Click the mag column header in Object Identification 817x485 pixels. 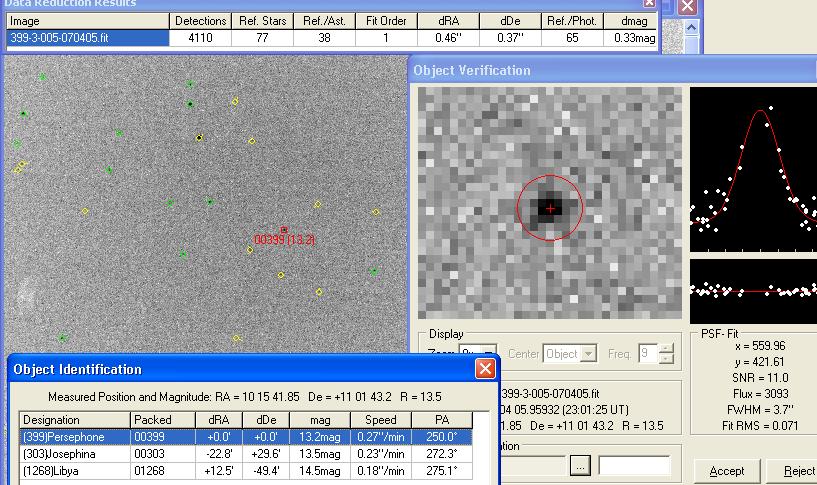[320, 420]
